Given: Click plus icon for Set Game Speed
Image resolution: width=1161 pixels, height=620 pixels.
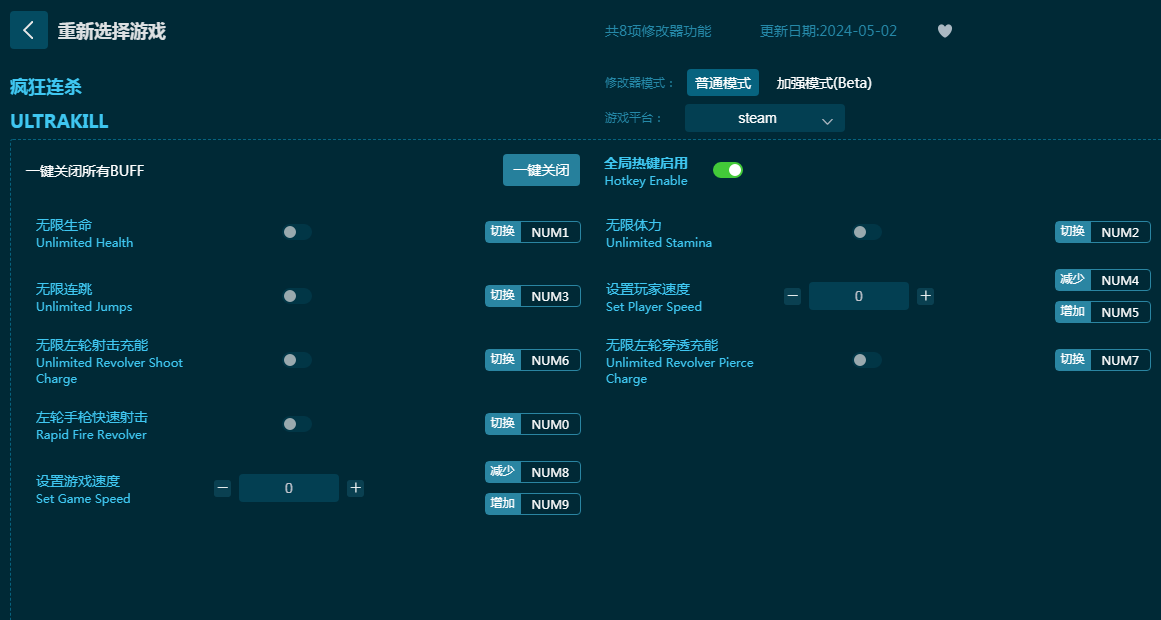Looking at the screenshot, I should (355, 487).
